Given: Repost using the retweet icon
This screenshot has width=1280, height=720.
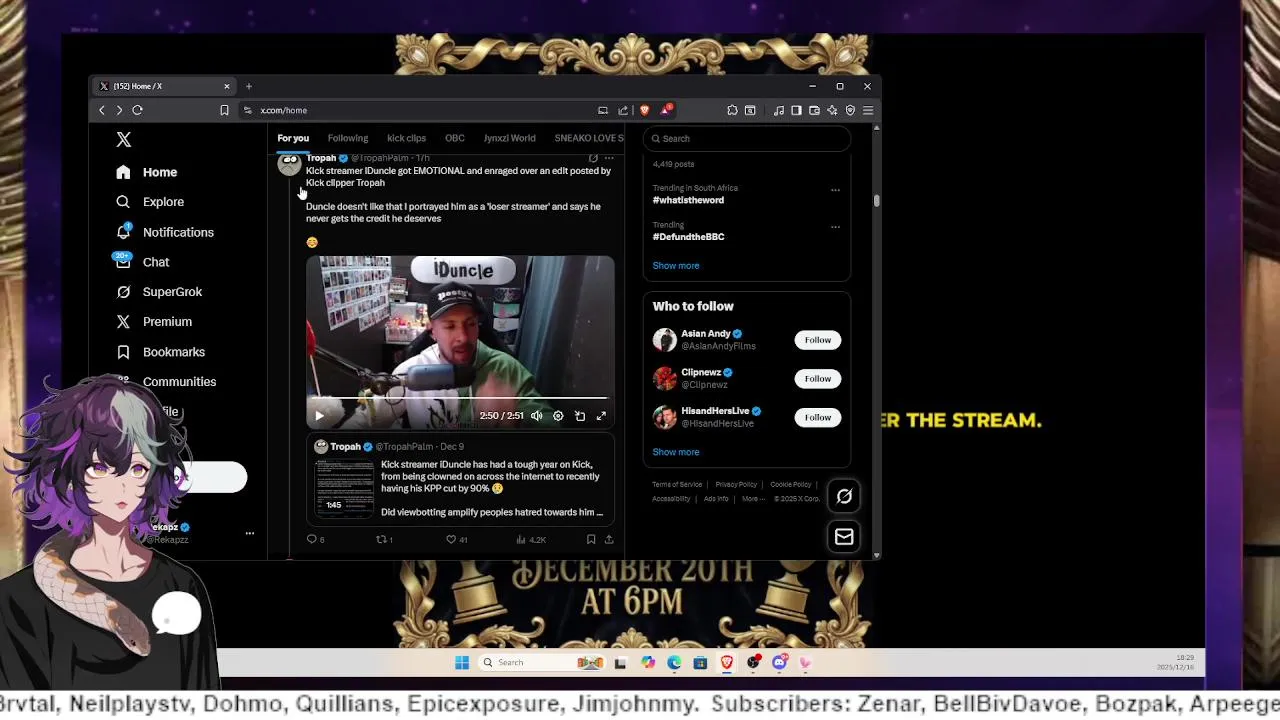Looking at the screenshot, I should [x=381, y=540].
